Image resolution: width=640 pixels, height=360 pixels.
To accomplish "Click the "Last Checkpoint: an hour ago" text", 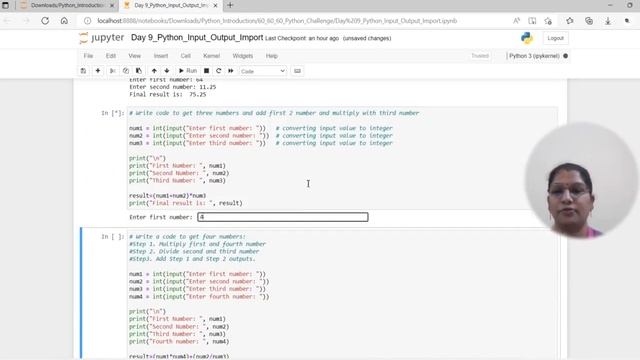I will [302, 38].
